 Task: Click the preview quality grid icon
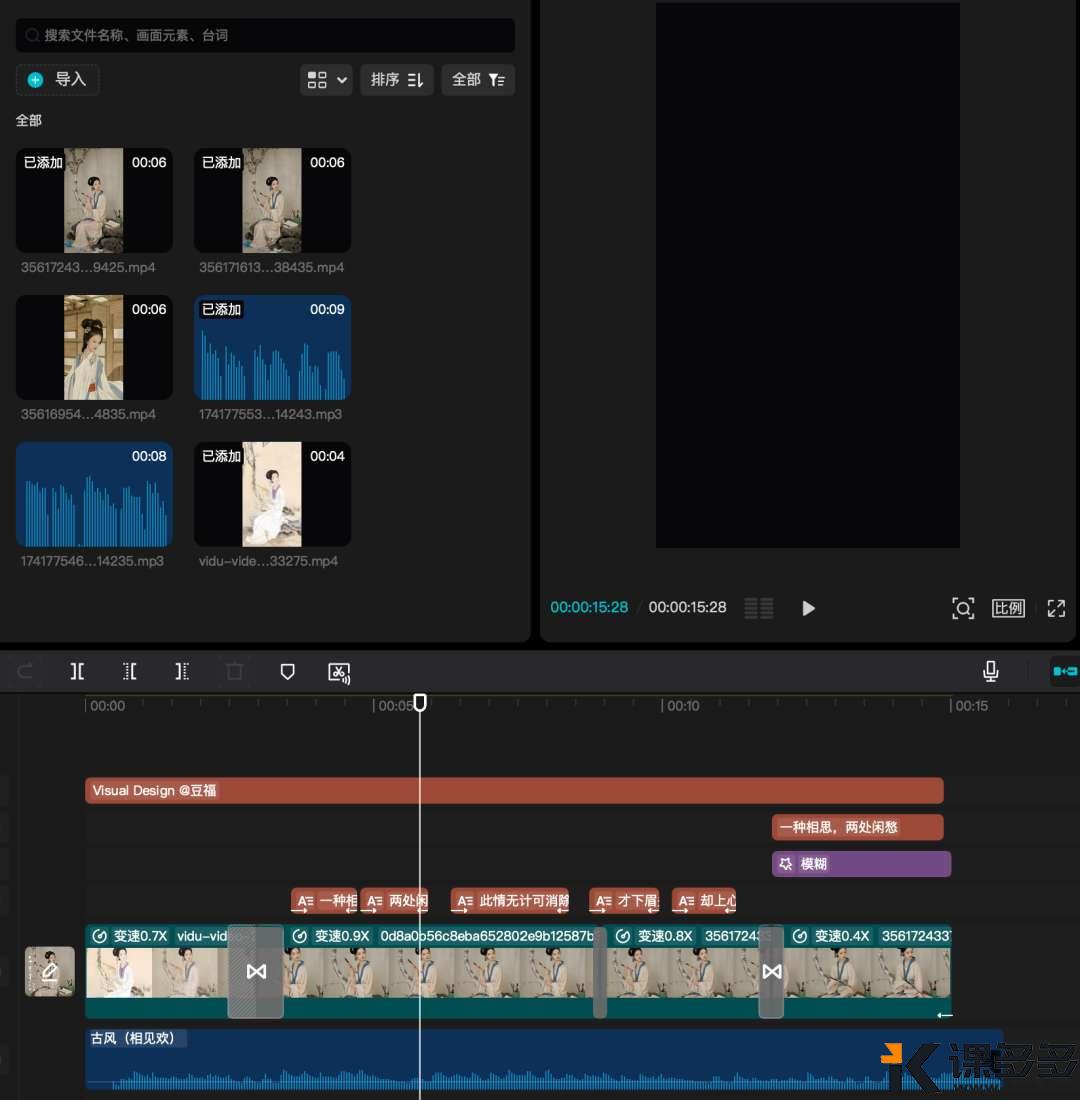pos(759,608)
